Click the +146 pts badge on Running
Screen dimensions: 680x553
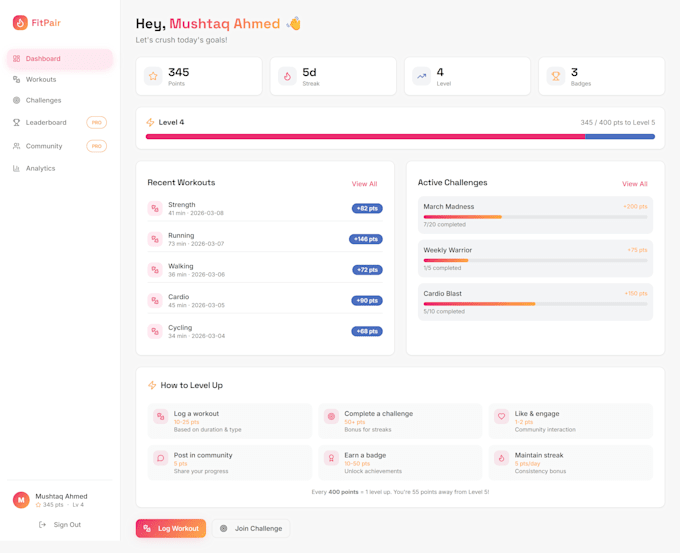[x=366, y=239]
